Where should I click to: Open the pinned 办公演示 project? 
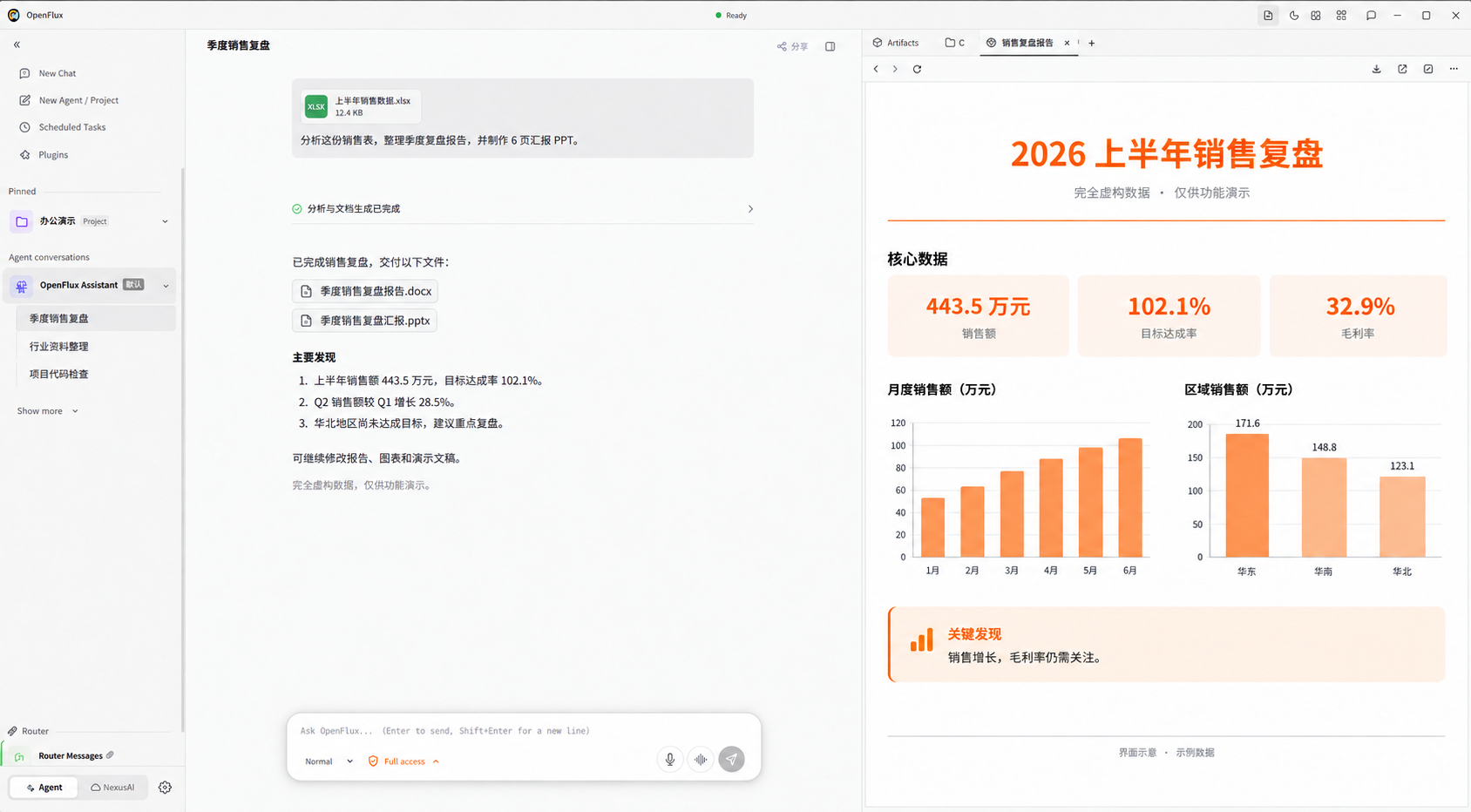pyautogui.click(x=58, y=221)
